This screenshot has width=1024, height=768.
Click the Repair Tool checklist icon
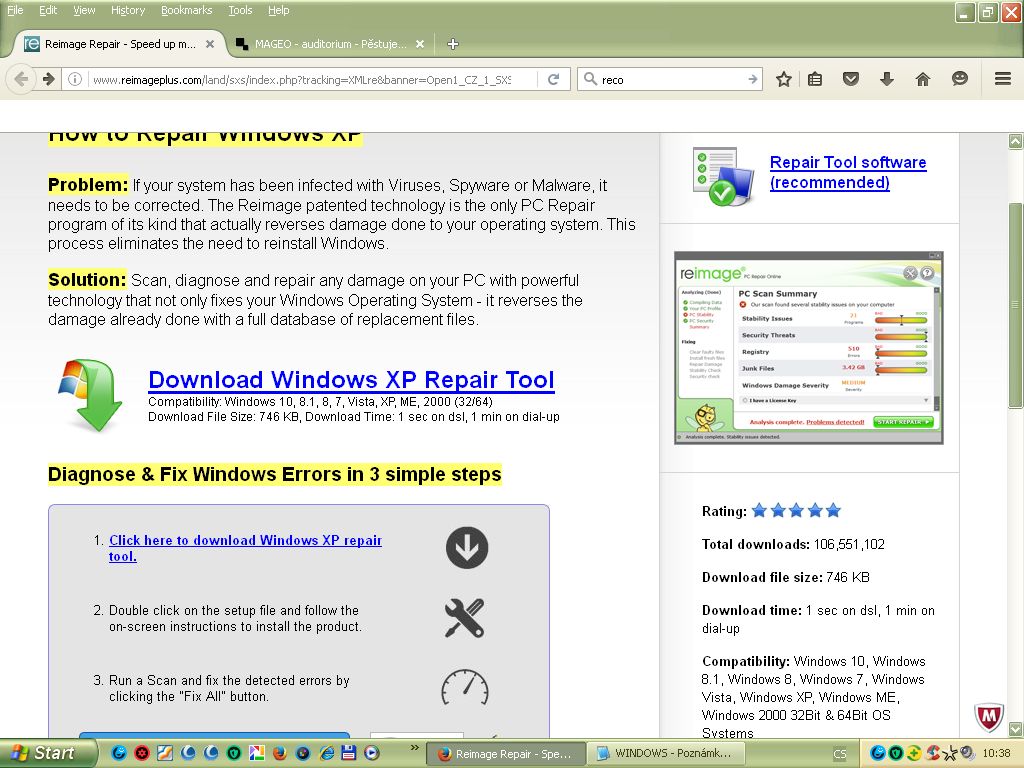click(722, 176)
